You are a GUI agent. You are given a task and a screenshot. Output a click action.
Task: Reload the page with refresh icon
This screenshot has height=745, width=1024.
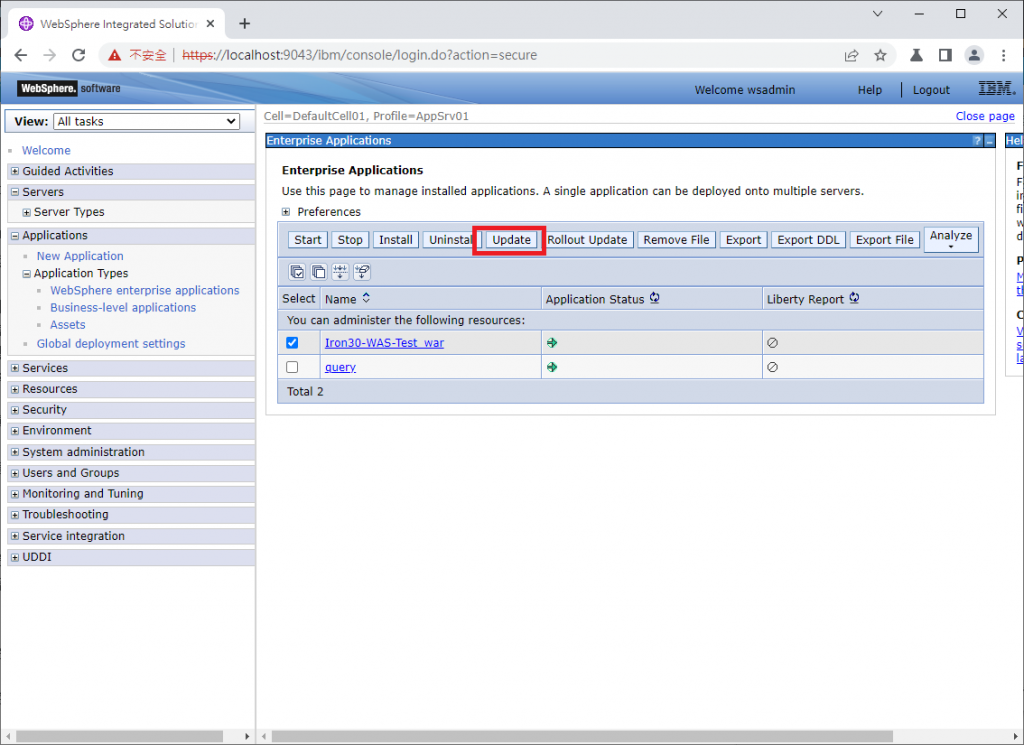click(x=78, y=55)
